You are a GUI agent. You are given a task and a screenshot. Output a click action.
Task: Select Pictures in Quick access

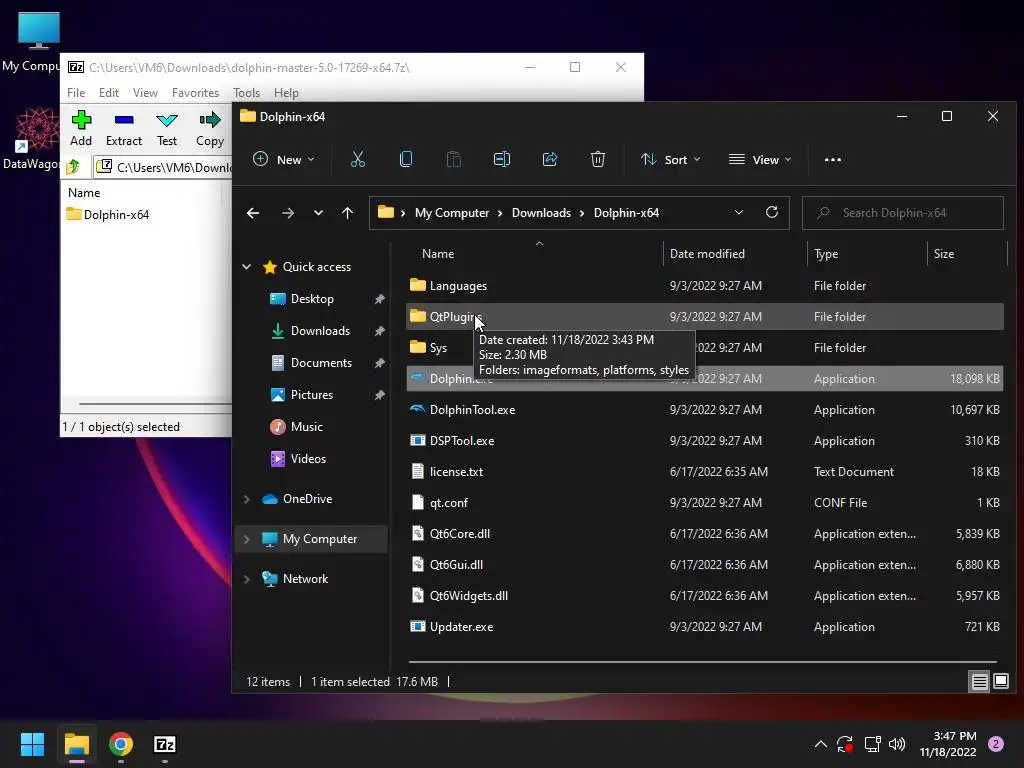pos(312,394)
